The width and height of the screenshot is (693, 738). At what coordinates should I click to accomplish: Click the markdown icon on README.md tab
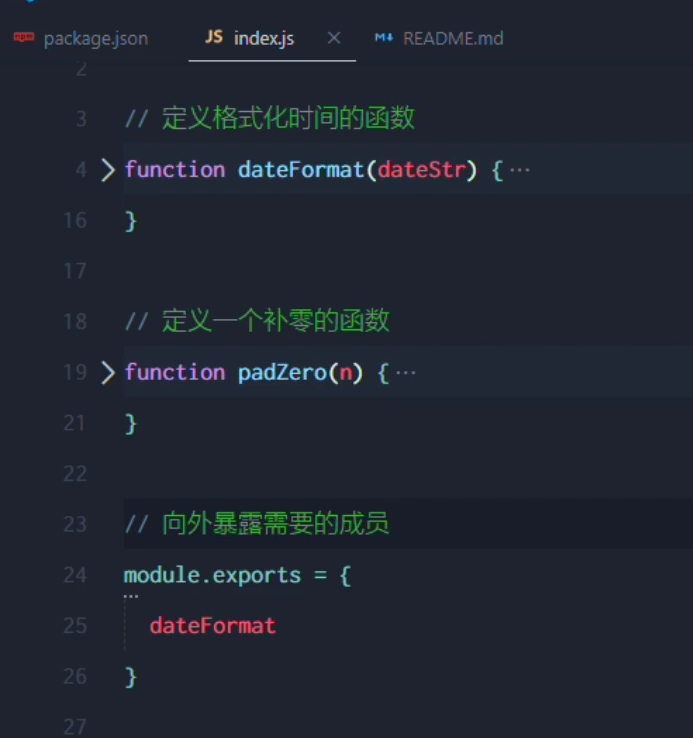click(384, 38)
